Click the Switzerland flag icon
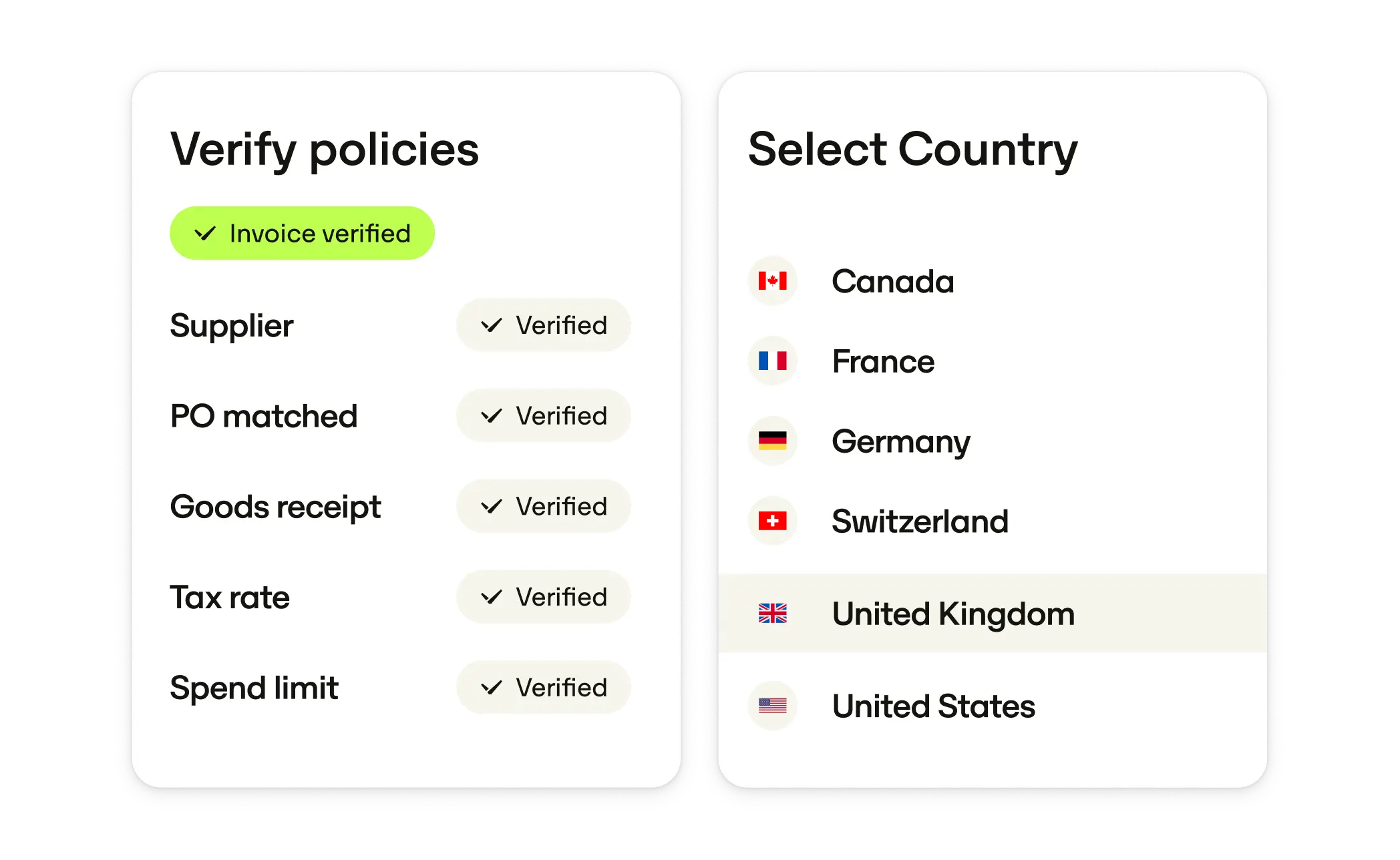Image resolution: width=1400 pixels, height=860 pixels. (773, 521)
